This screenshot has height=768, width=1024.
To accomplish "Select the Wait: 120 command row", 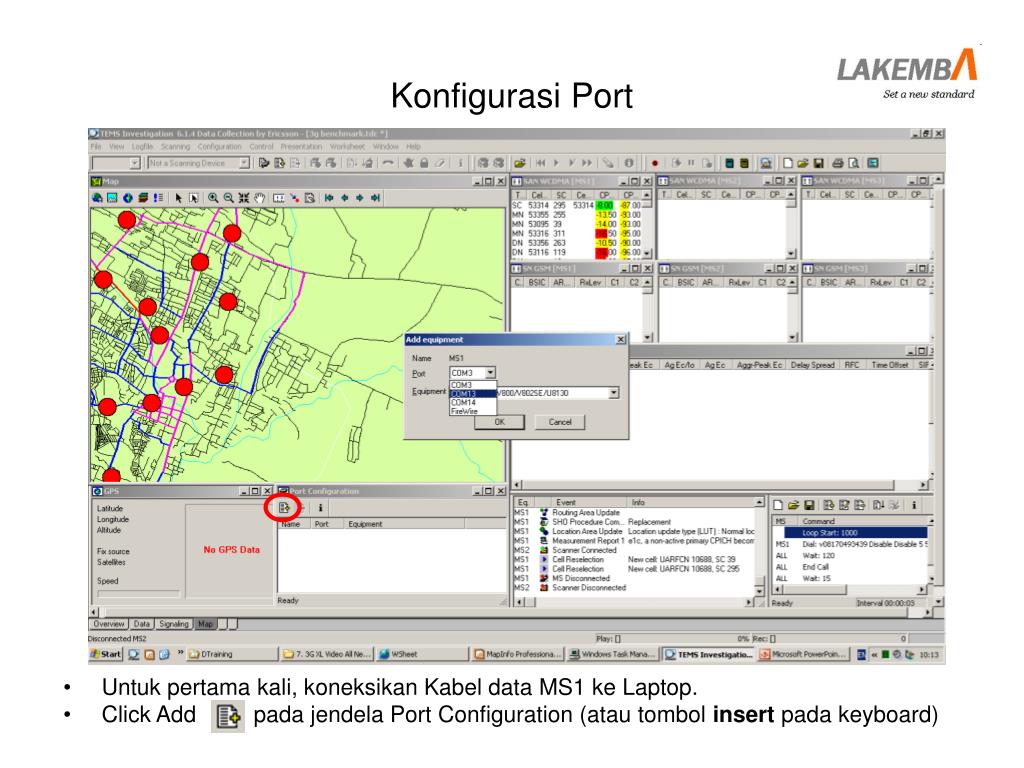I will click(850, 556).
